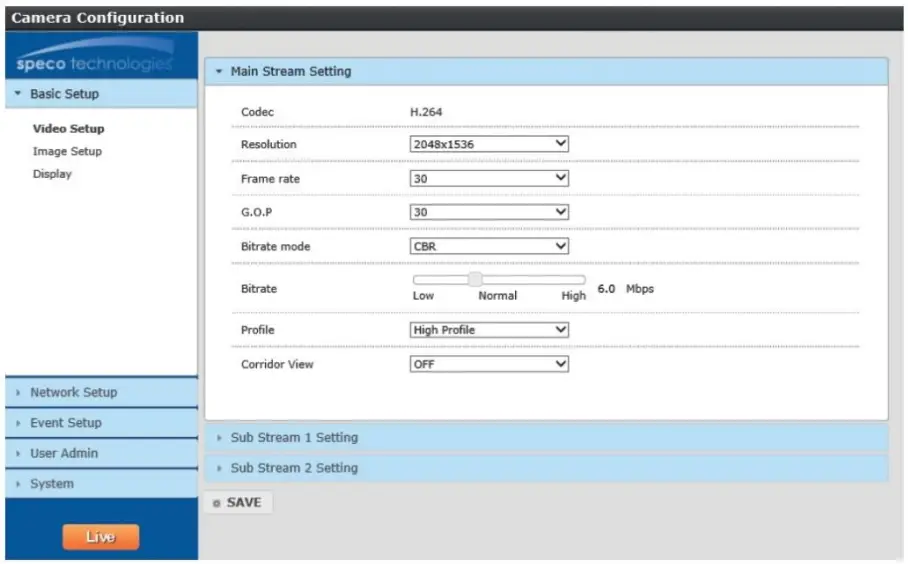This screenshot has height=564, width=908.
Task: Click the 6.0 bitrate value
Action: (x=606, y=288)
